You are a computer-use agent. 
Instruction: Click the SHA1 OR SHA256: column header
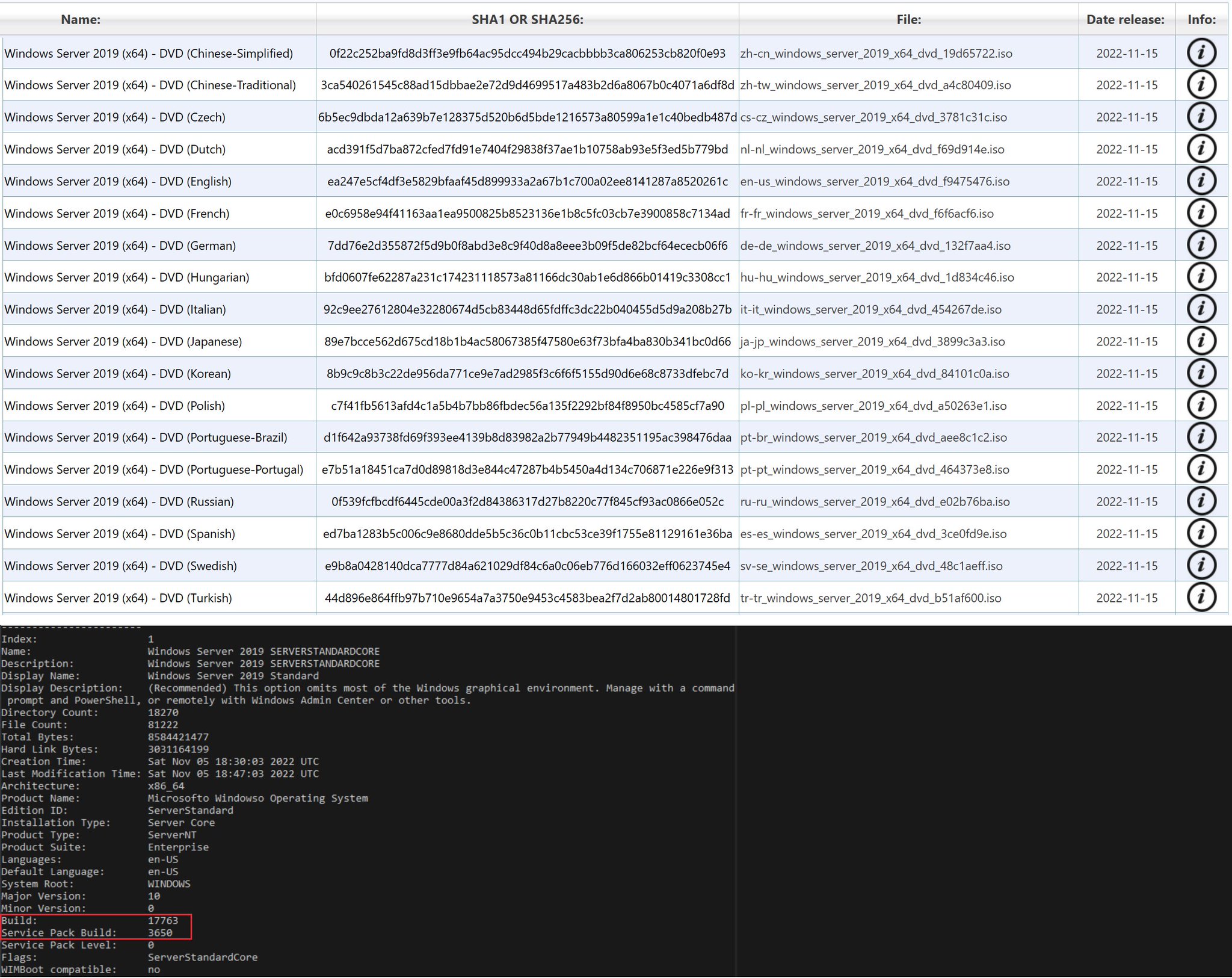(x=528, y=19)
